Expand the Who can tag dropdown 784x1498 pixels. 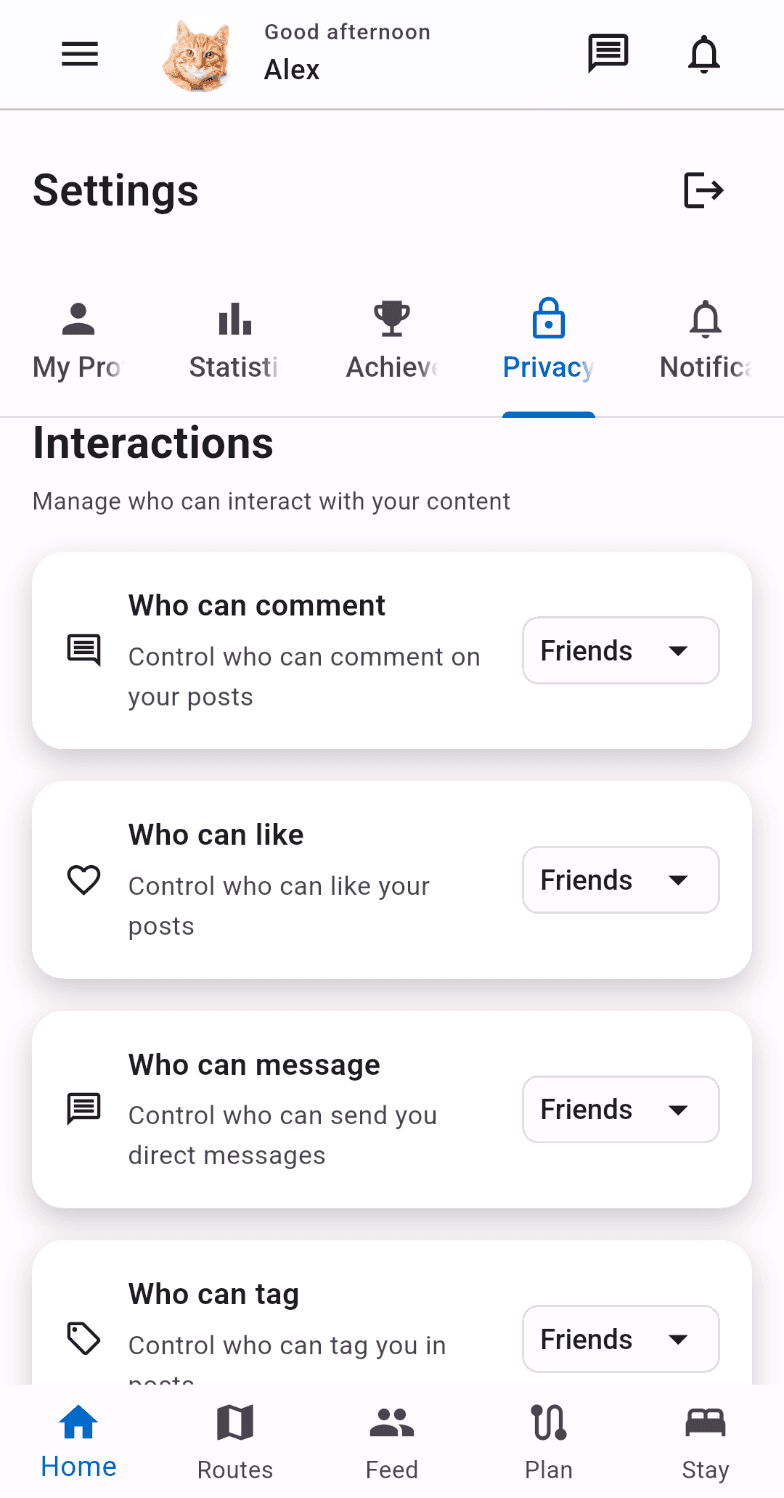tap(620, 1339)
